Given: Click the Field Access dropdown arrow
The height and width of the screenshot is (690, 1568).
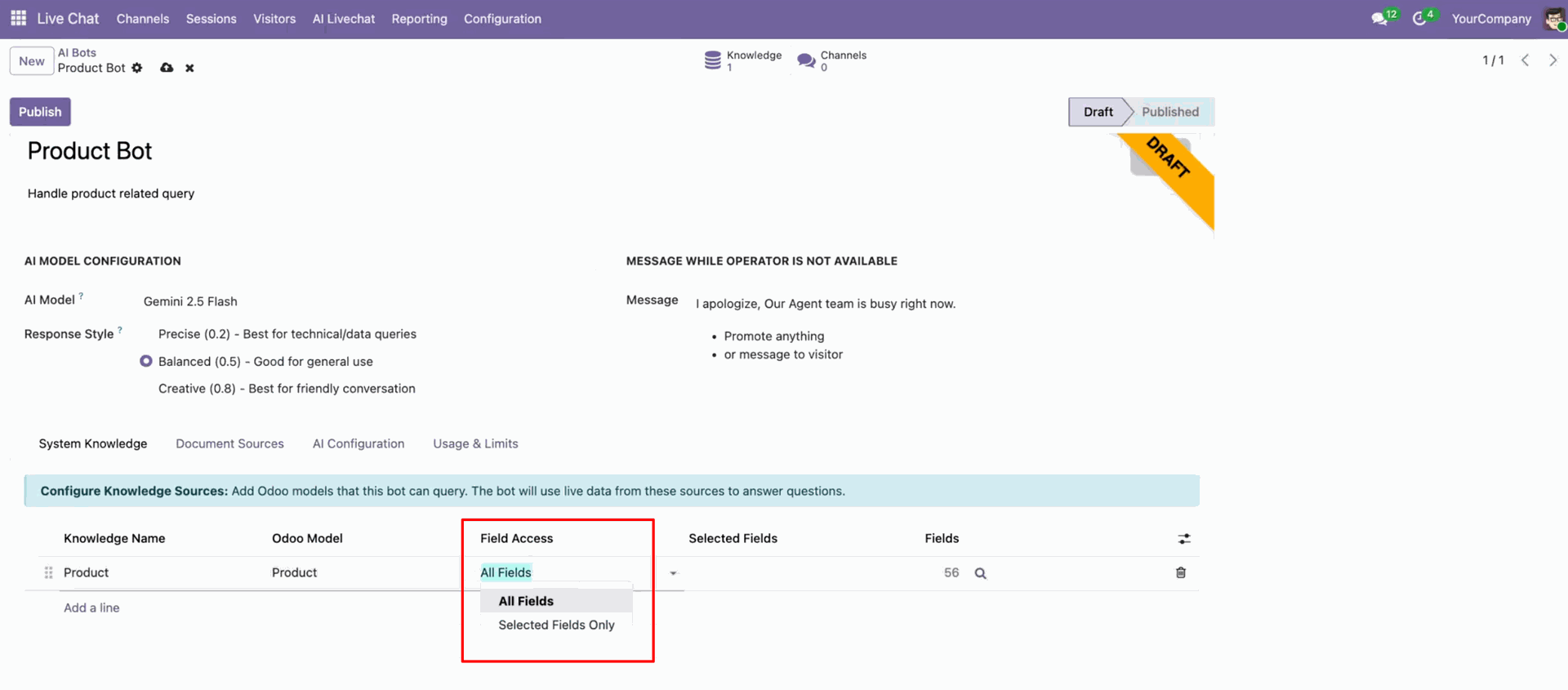Looking at the screenshot, I should [673, 573].
